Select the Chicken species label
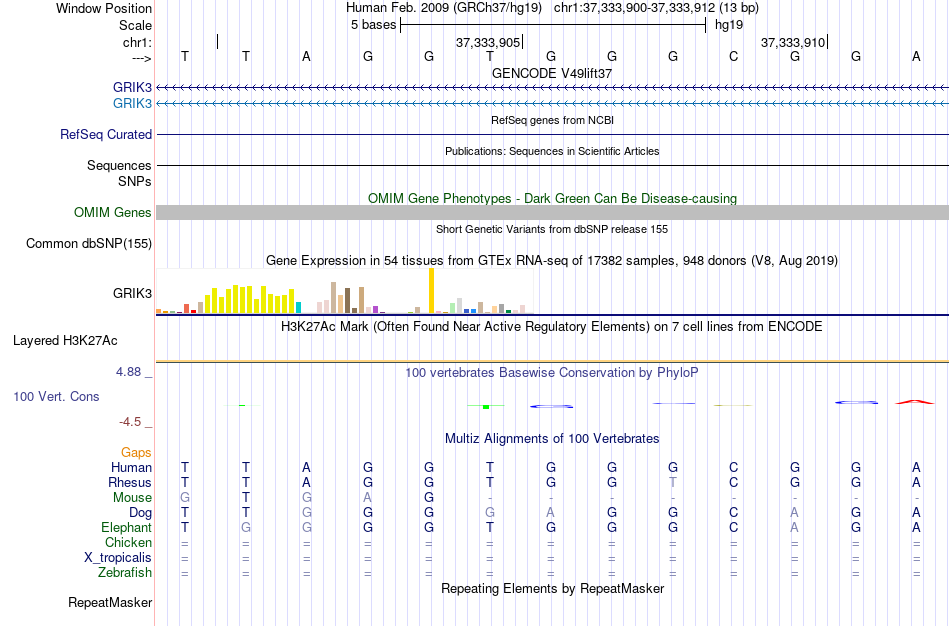The width and height of the screenshot is (950, 626). 128,542
